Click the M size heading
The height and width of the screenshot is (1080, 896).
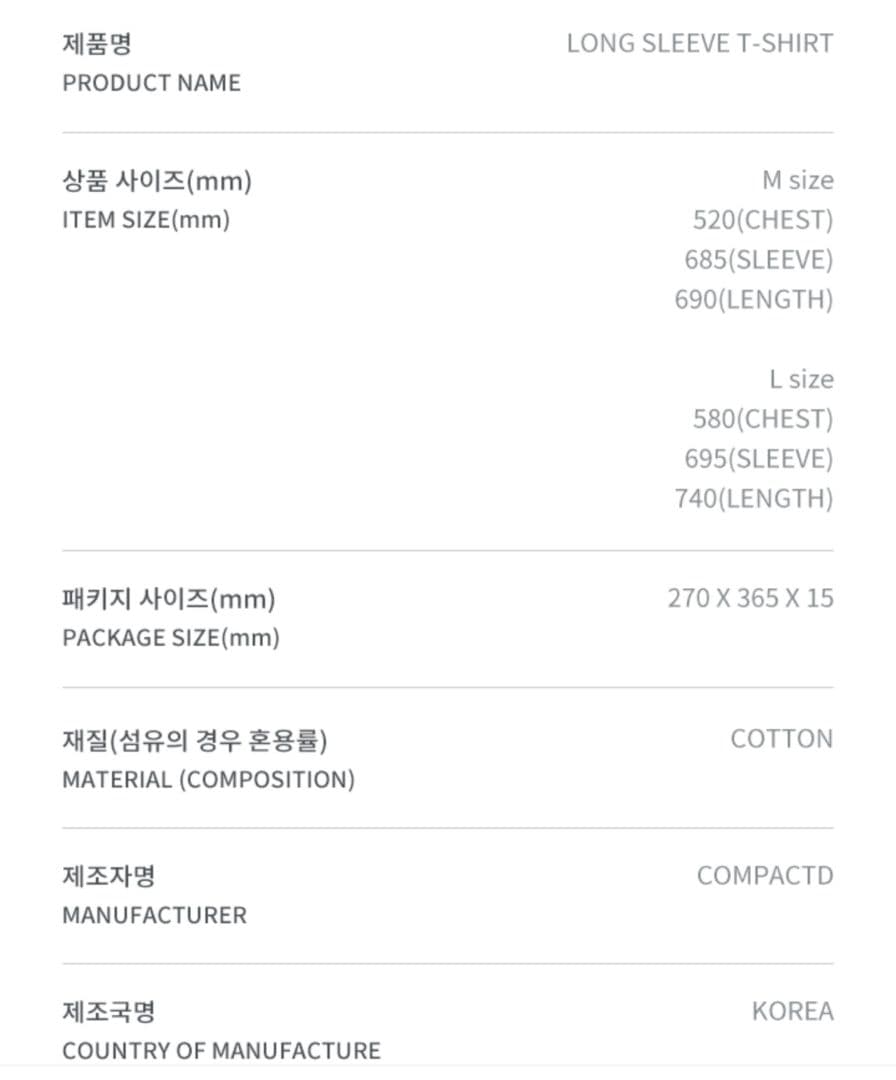(797, 181)
